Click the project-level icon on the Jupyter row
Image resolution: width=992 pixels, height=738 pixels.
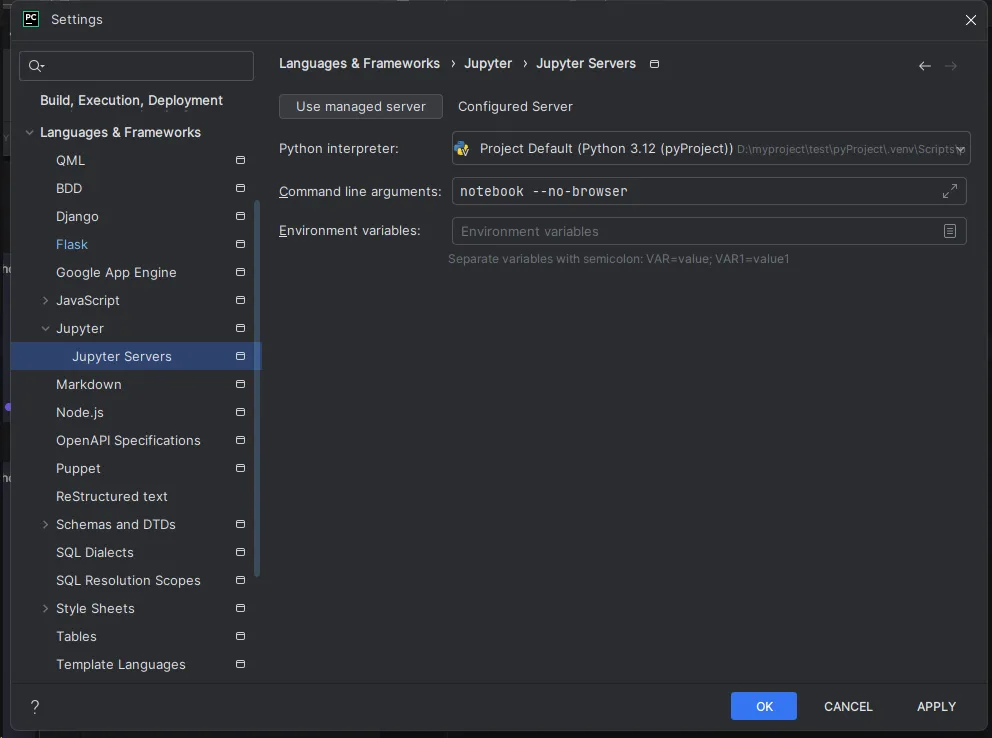pyautogui.click(x=240, y=328)
